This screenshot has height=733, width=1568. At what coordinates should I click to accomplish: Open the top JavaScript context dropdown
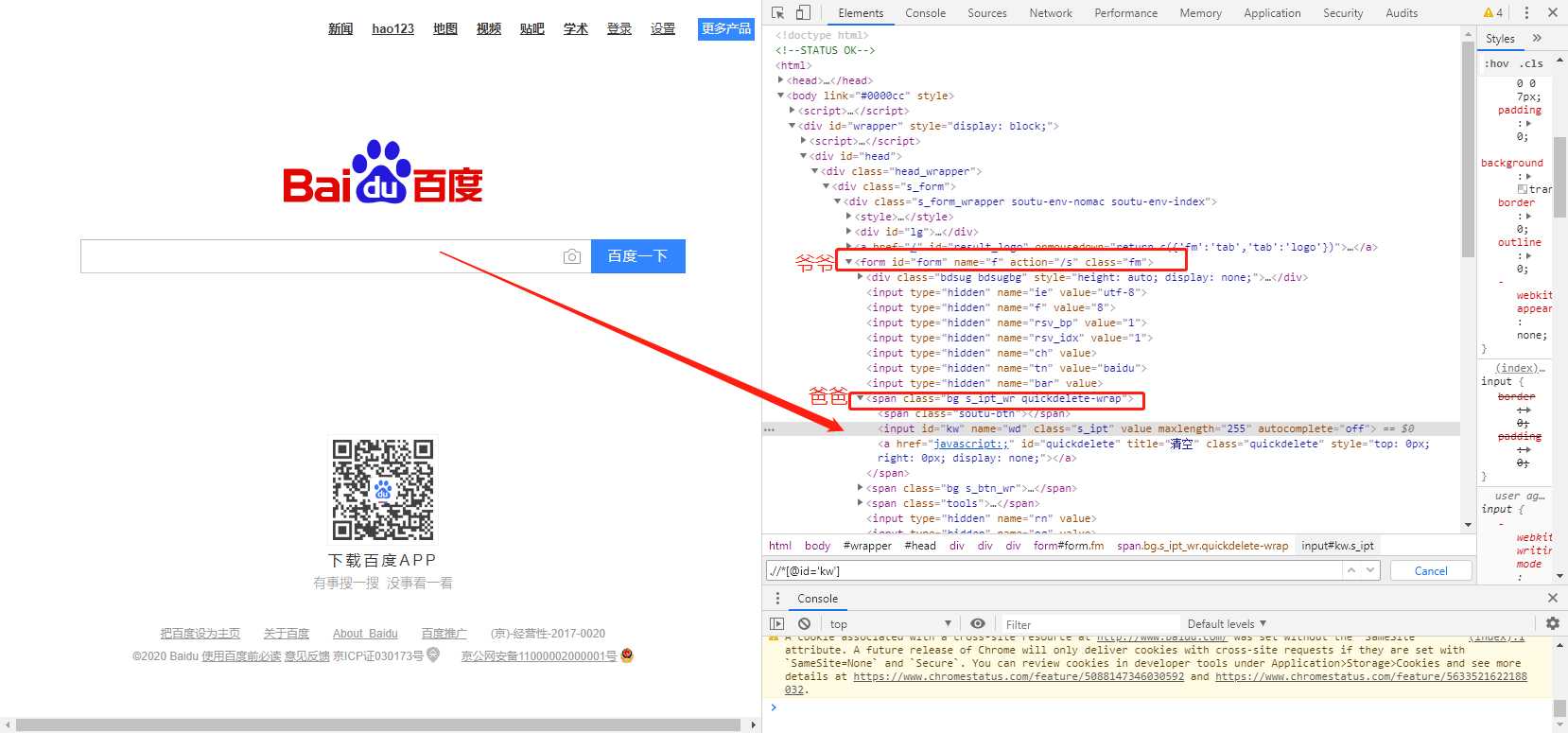click(890, 624)
